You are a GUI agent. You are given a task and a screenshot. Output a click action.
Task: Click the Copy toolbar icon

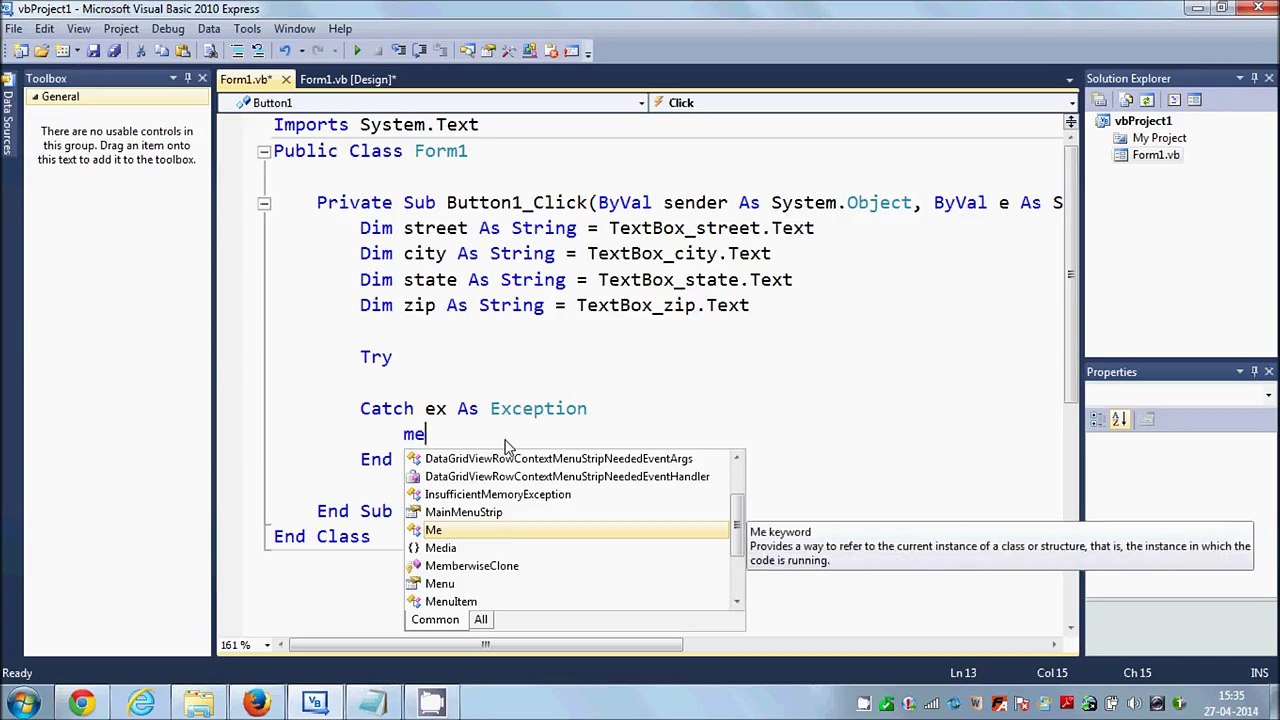161,50
